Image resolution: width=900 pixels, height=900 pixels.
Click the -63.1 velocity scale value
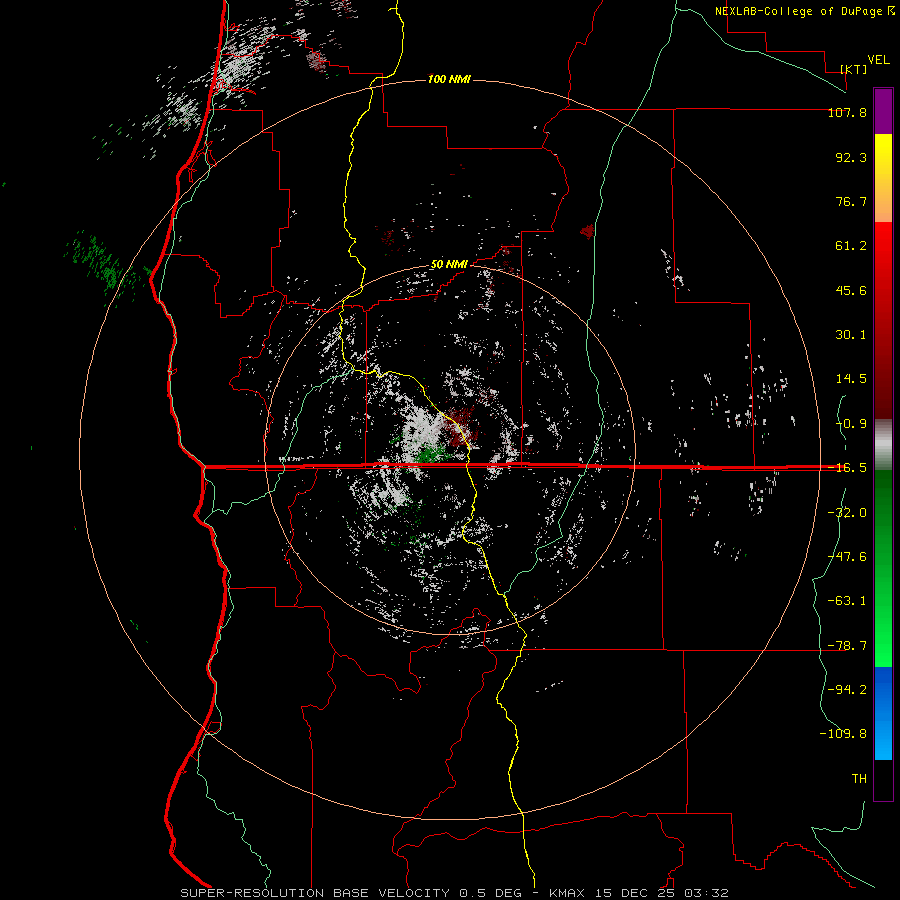pos(847,601)
